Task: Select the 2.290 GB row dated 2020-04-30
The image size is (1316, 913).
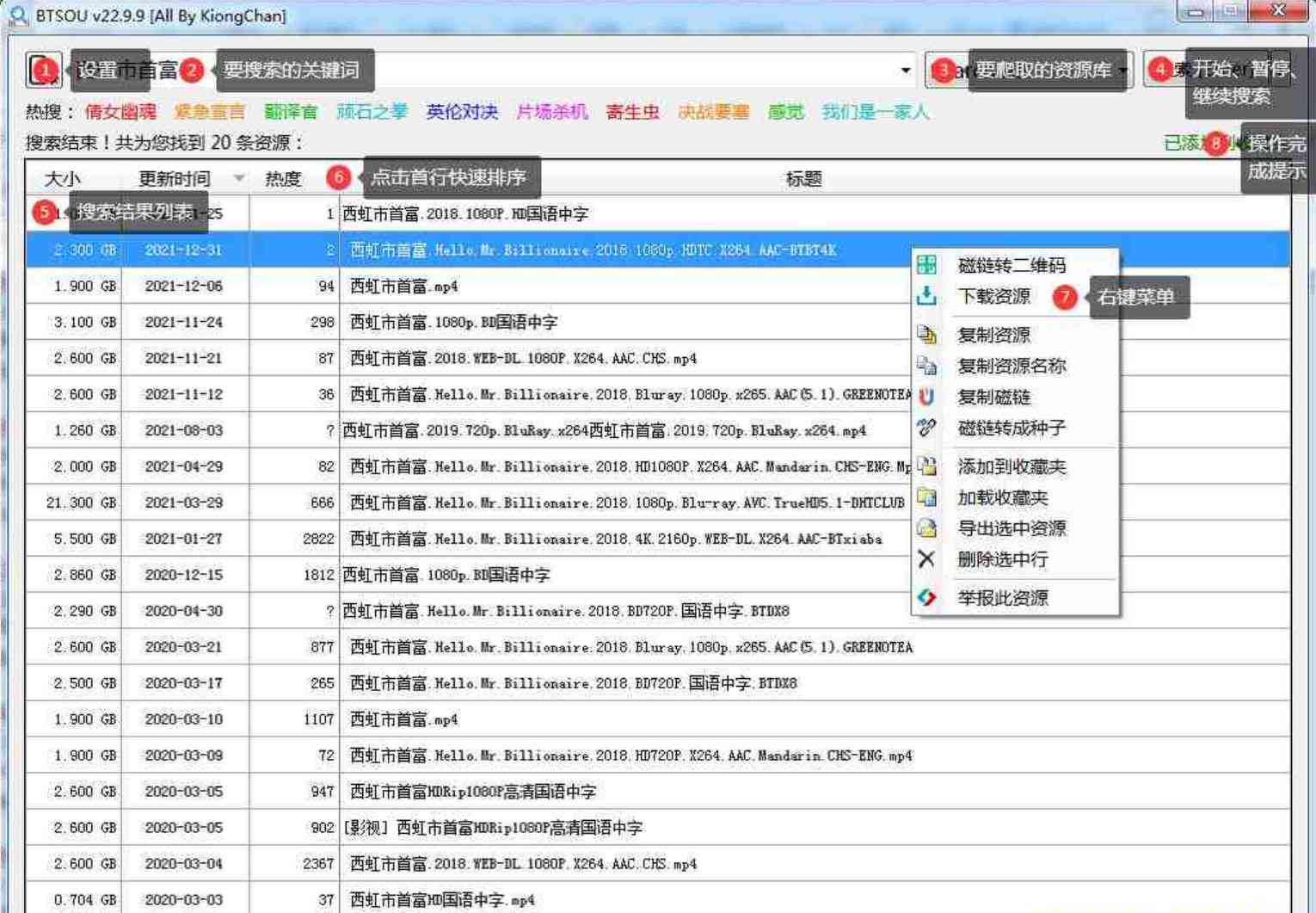Action: 658,611
